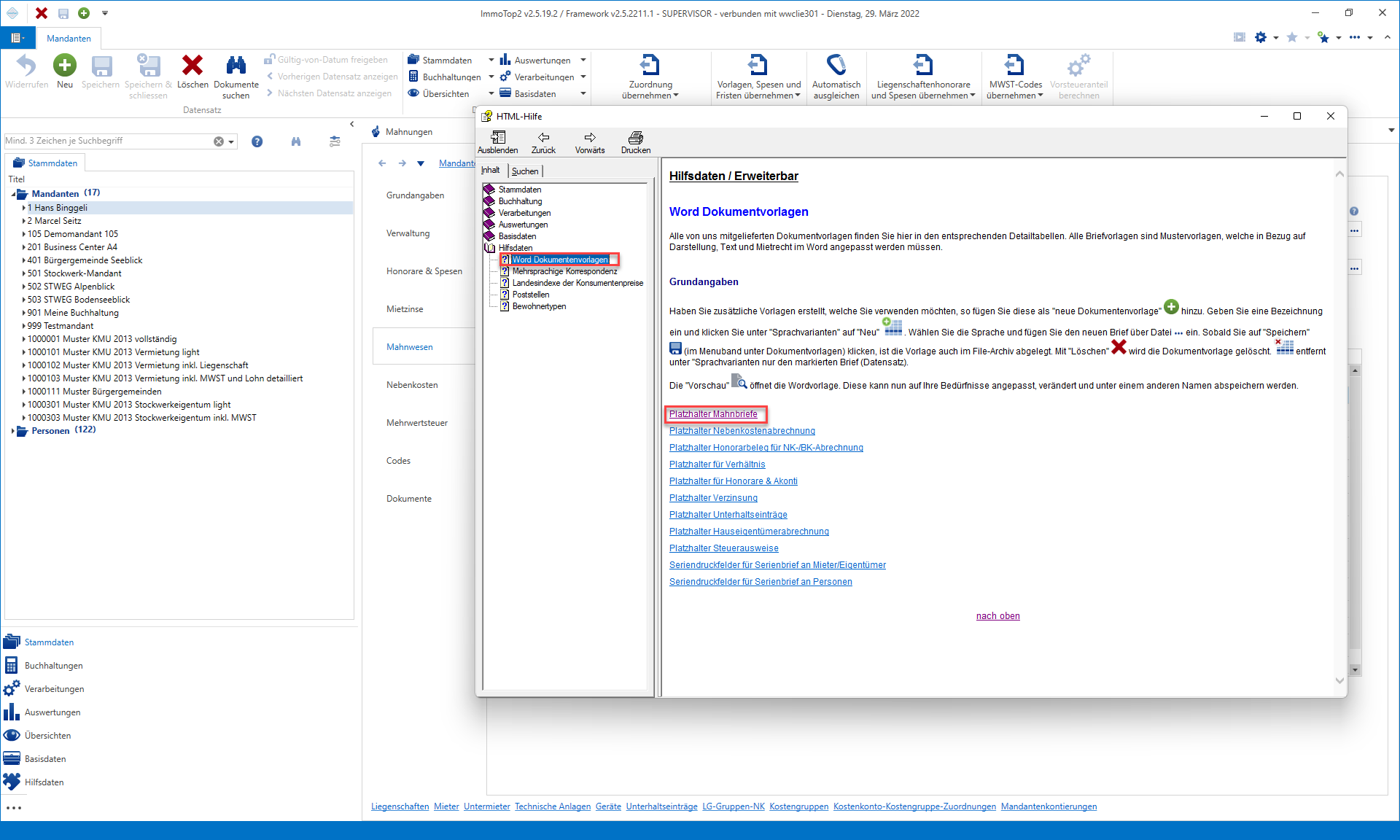The height and width of the screenshot is (840, 1400).
Task: Switch to the Suchen tab in help
Action: coord(525,171)
